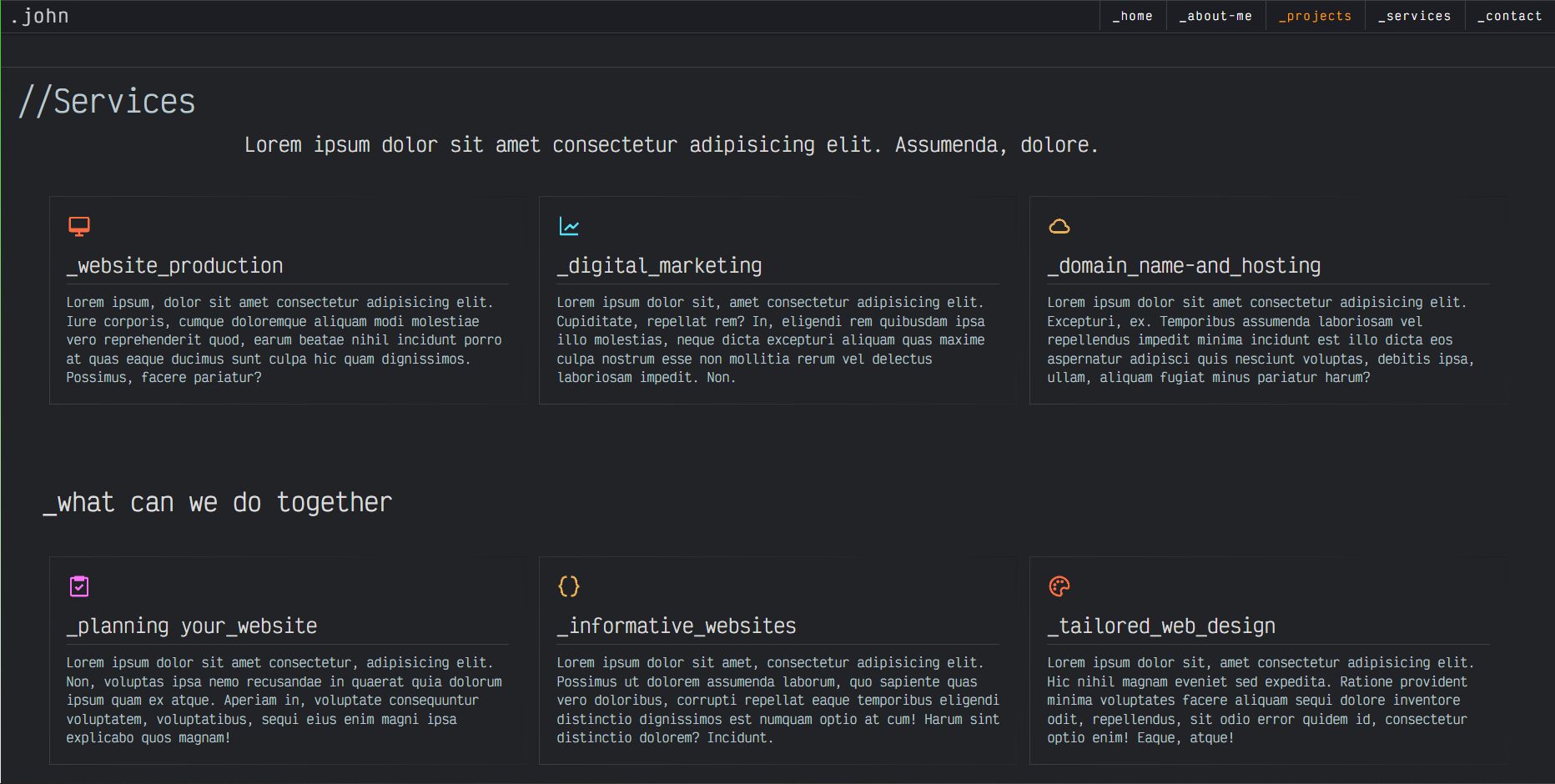Click the .john site logo
This screenshot has width=1555, height=784.
pyautogui.click(x=39, y=16)
